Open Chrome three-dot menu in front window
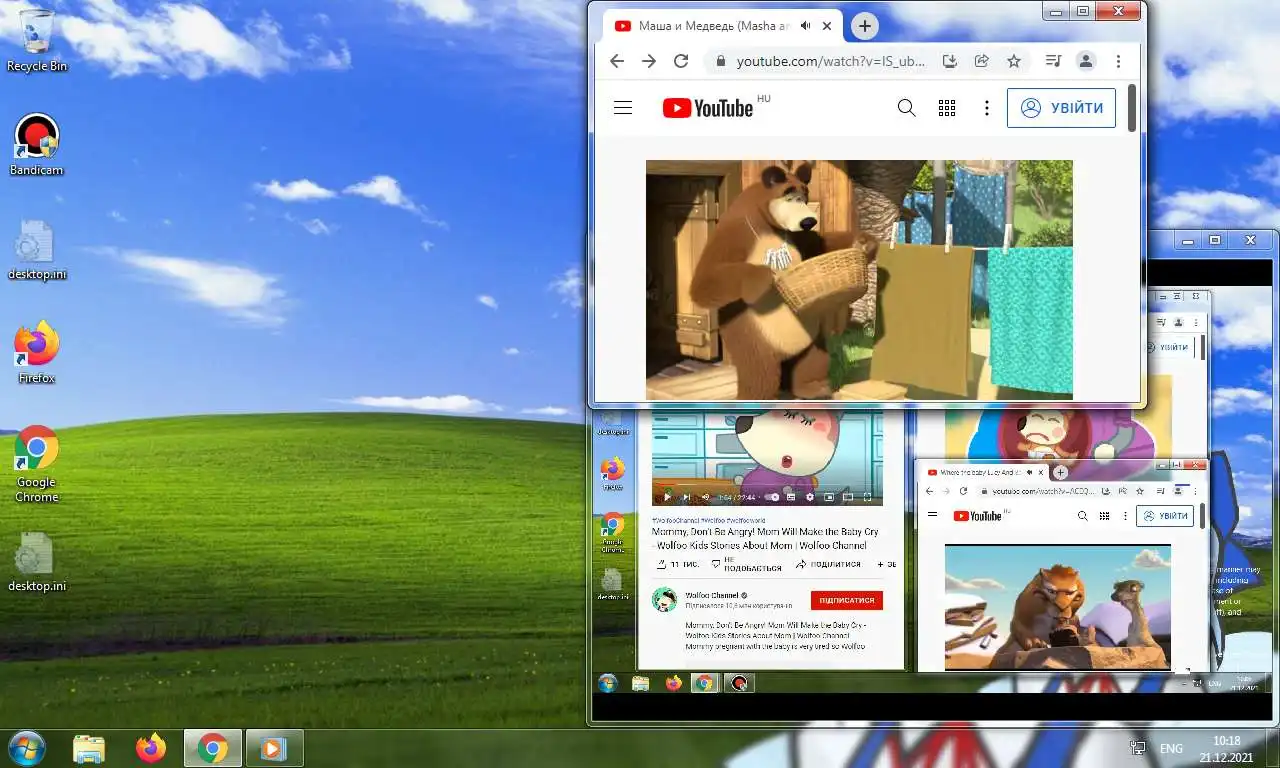This screenshot has width=1280, height=768. (x=1118, y=61)
